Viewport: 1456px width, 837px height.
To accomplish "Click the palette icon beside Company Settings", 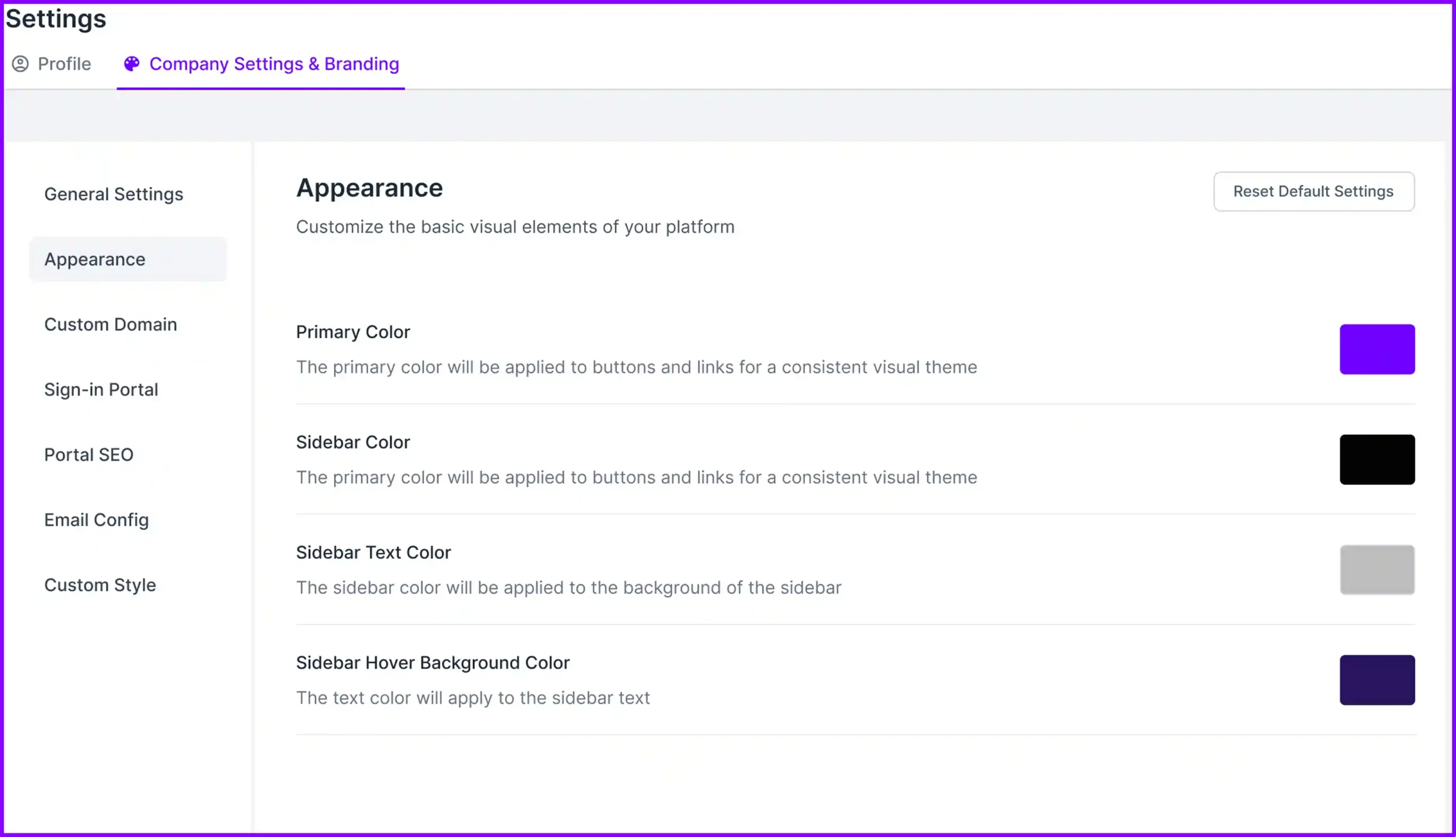I will pos(131,64).
